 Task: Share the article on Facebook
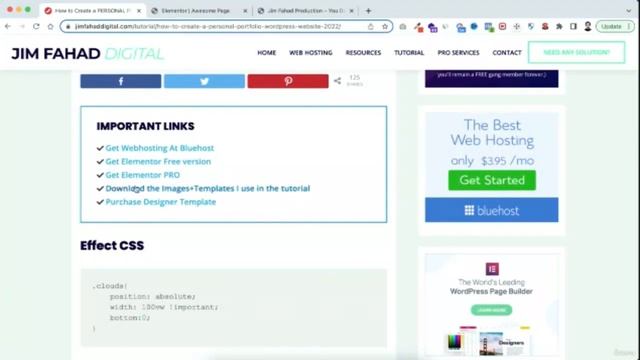tap(121, 81)
